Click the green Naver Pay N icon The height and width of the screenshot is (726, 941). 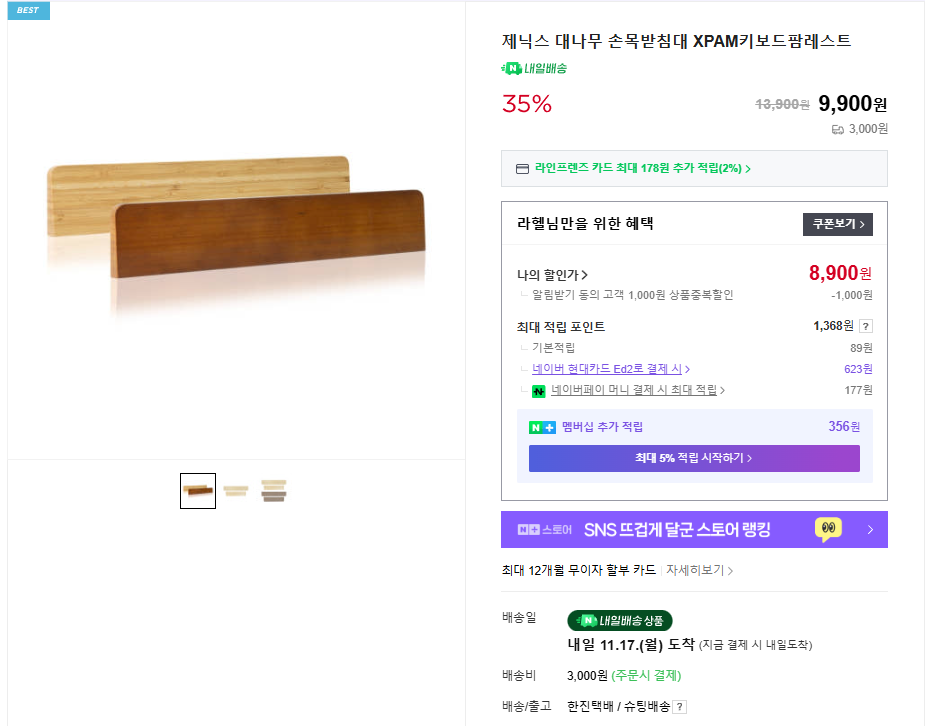click(x=539, y=391)
